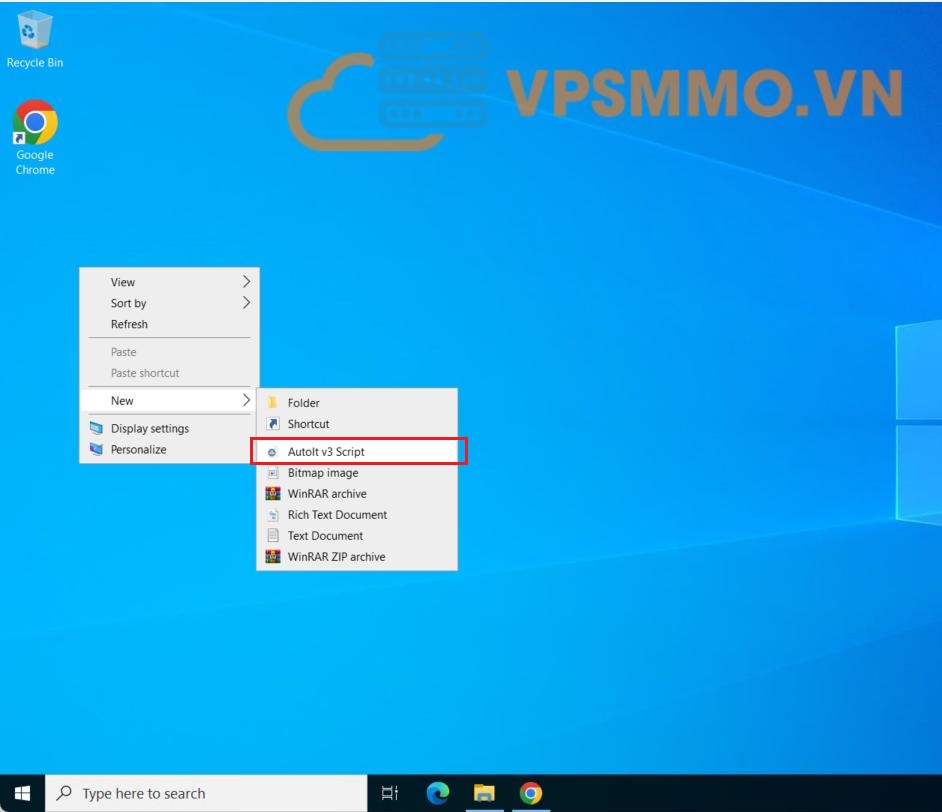Image resolution: width=942 pixels, height=812 pixels.
Task: Create a new Shortcut
Action: [308, 424]
